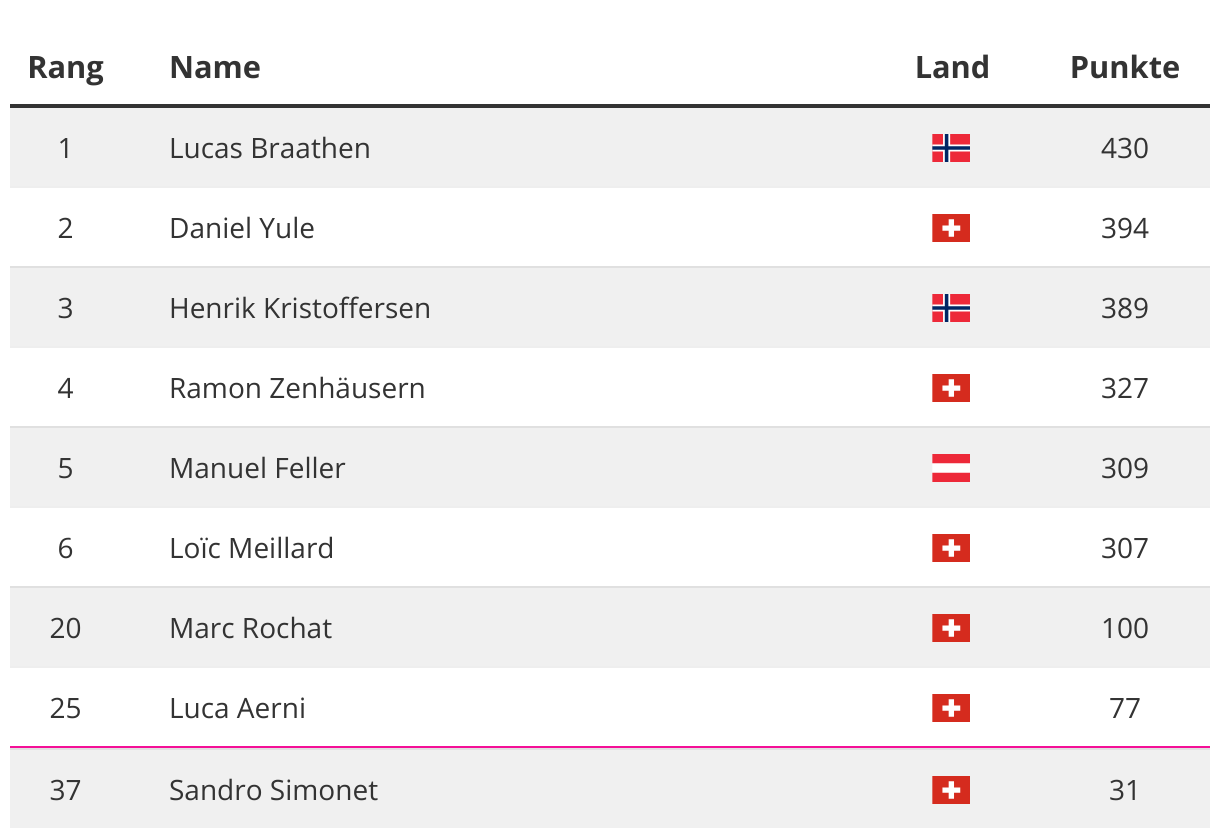The image size is (1220, 838).
Task: Click Norway flag beside Henrik Kristoffersen
Action: [951, 308]
